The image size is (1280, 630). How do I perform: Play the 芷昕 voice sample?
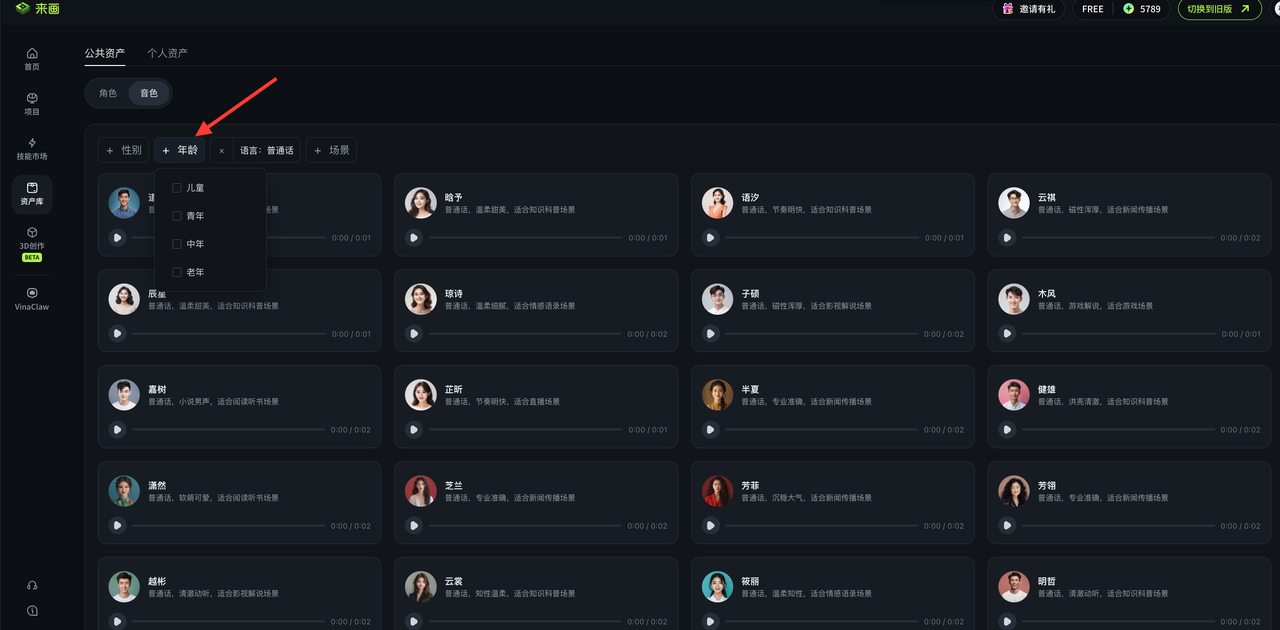pyautogui.click(x=414, y=430)
